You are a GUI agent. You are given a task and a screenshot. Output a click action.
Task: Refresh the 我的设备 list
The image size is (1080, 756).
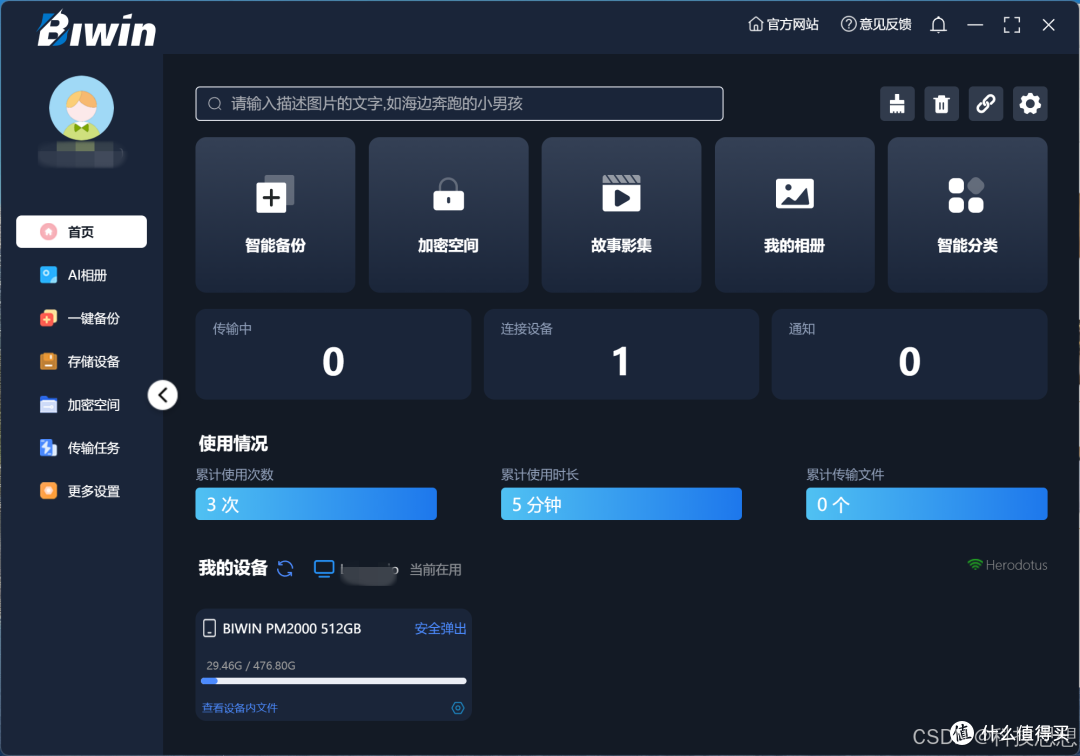coord(285,568)
